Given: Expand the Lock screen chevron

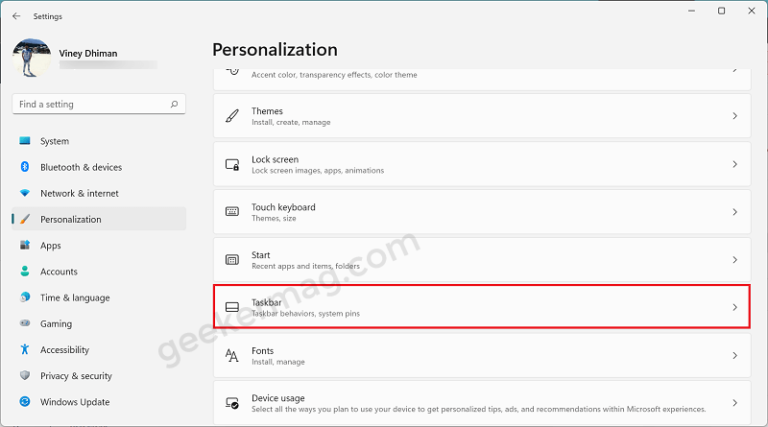Looking at the screenshot, I should point(735,164).
